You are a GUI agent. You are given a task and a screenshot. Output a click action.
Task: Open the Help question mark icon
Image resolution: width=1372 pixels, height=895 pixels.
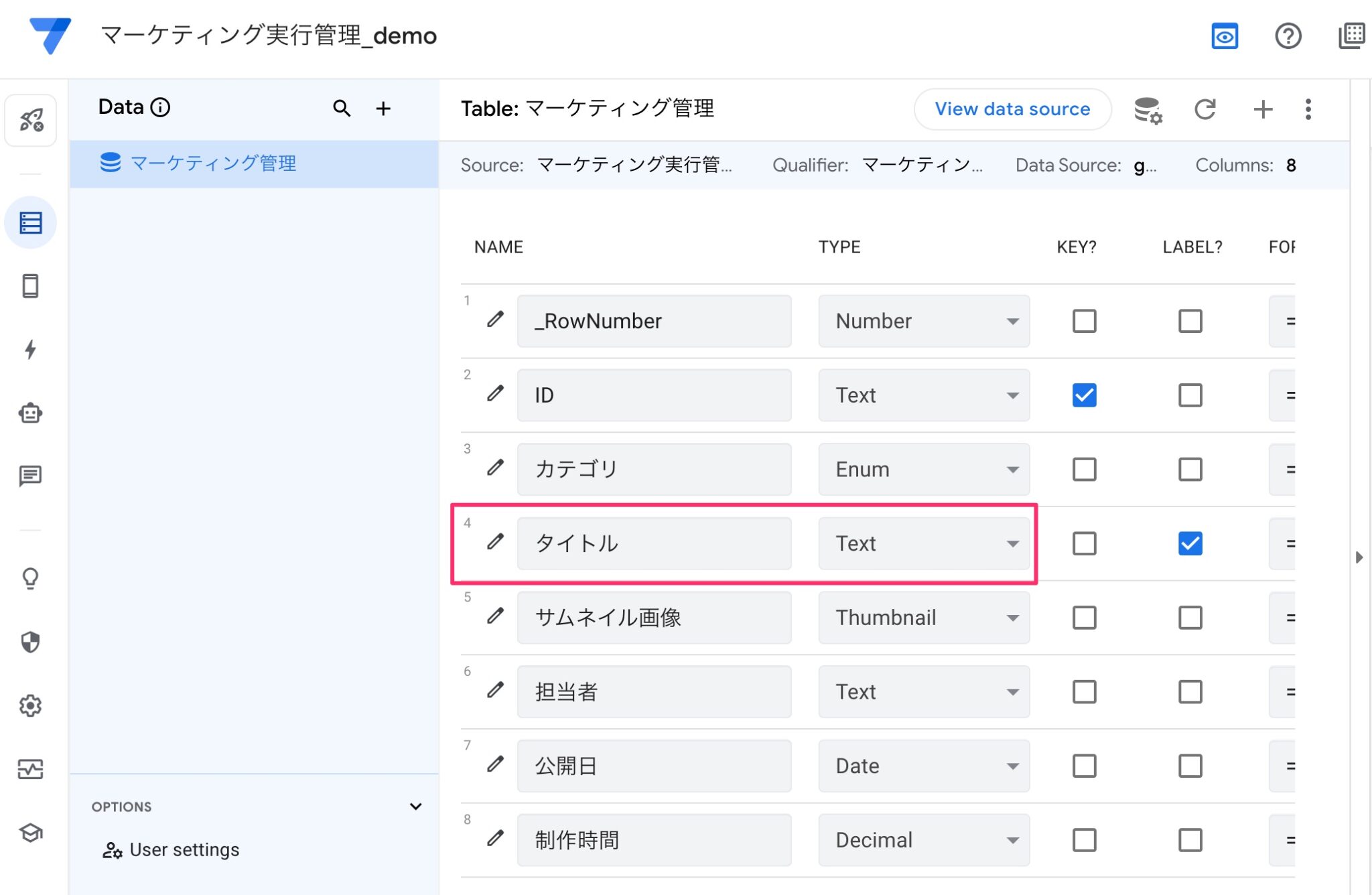pyautogui.click(x=1288, y=37)
